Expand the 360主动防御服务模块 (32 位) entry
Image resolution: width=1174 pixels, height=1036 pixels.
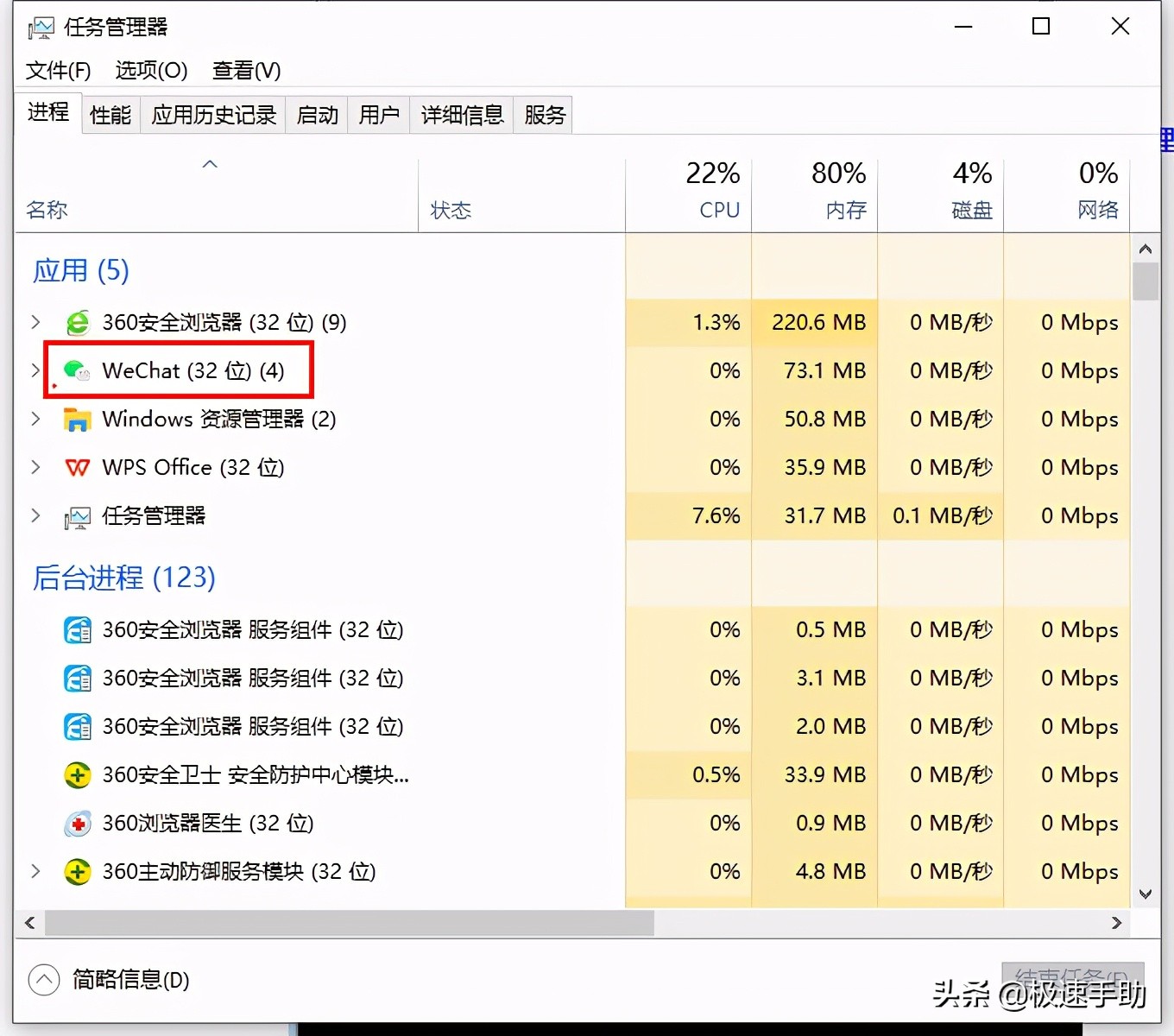pos(35,871)
